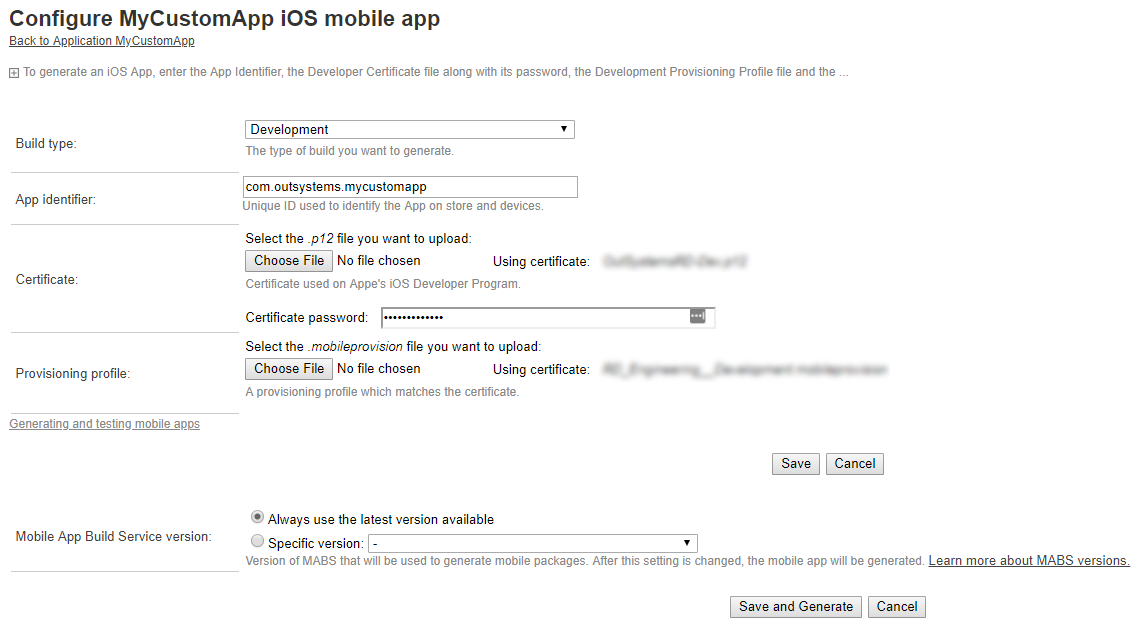Click Cancel next to the Save button
The width and height of the screenshot is (1142, 630).
click(x=854, y=463)
